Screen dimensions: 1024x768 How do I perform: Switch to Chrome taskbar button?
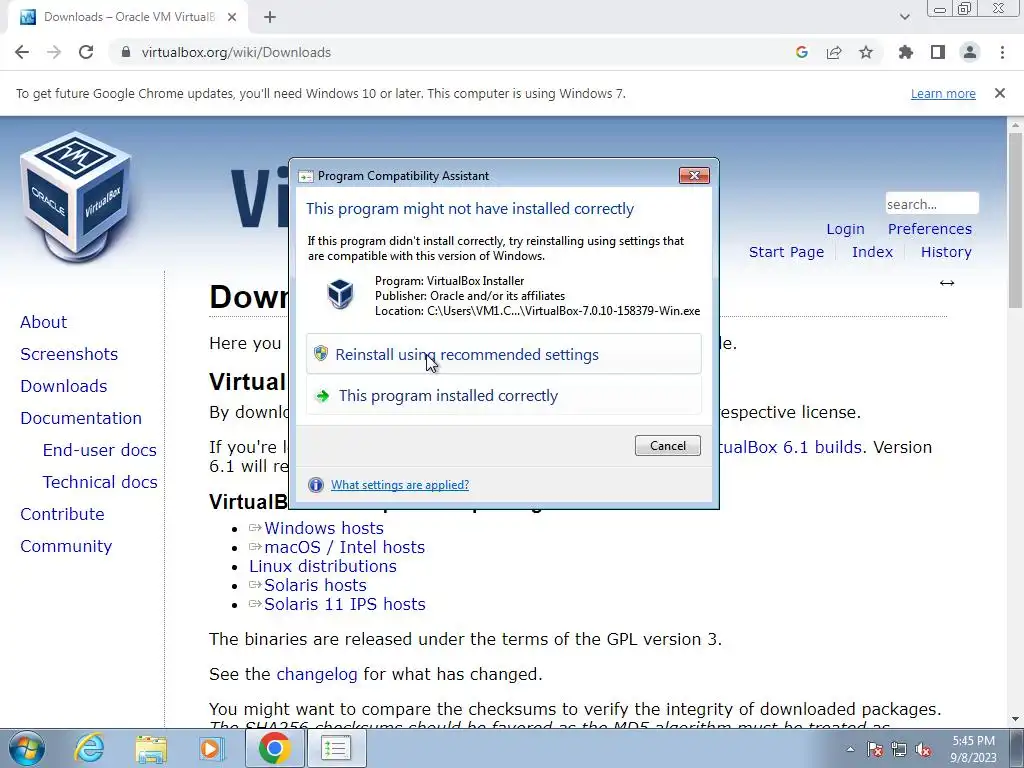coord(274,748)
